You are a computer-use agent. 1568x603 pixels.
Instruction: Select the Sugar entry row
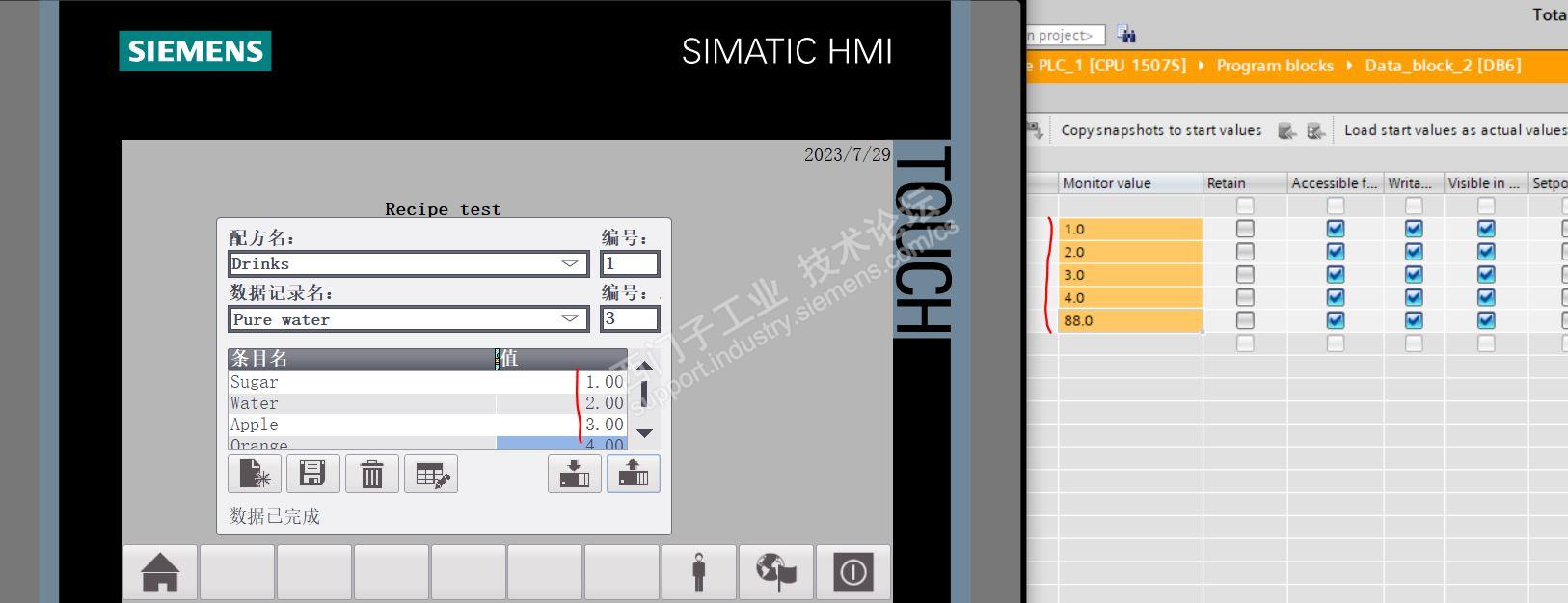coord(427,382)
